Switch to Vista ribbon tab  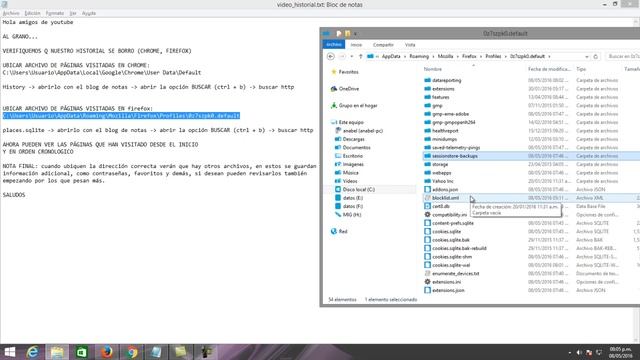410,44
